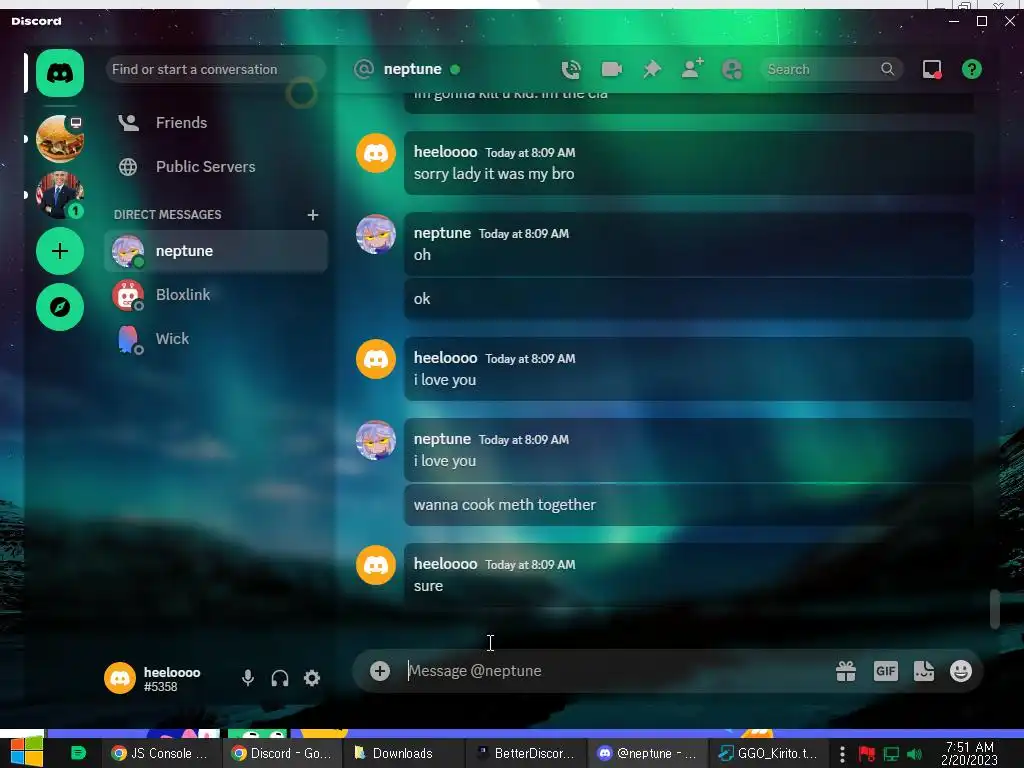Send a gift via gift icon
Image resolution: width=1024 pixels, height=768 pixels.
(846, 671)
